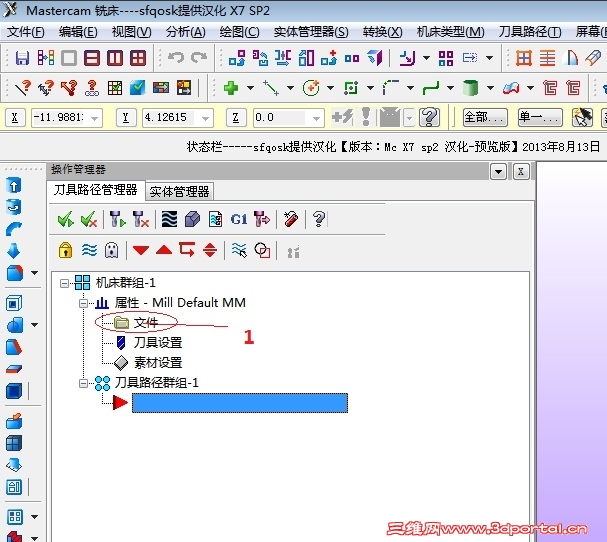Collapse the 机床群组-1 tree node

coord(64,283)
